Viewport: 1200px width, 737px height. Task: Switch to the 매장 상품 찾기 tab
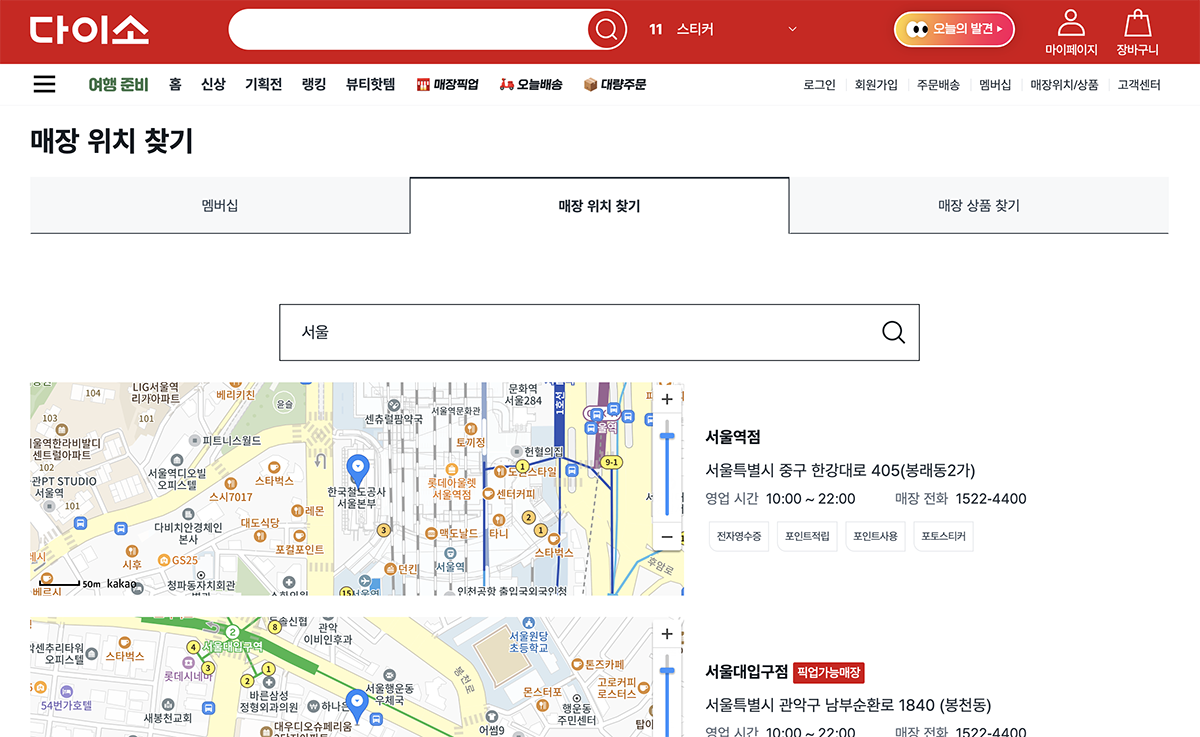tap(979, 206)
